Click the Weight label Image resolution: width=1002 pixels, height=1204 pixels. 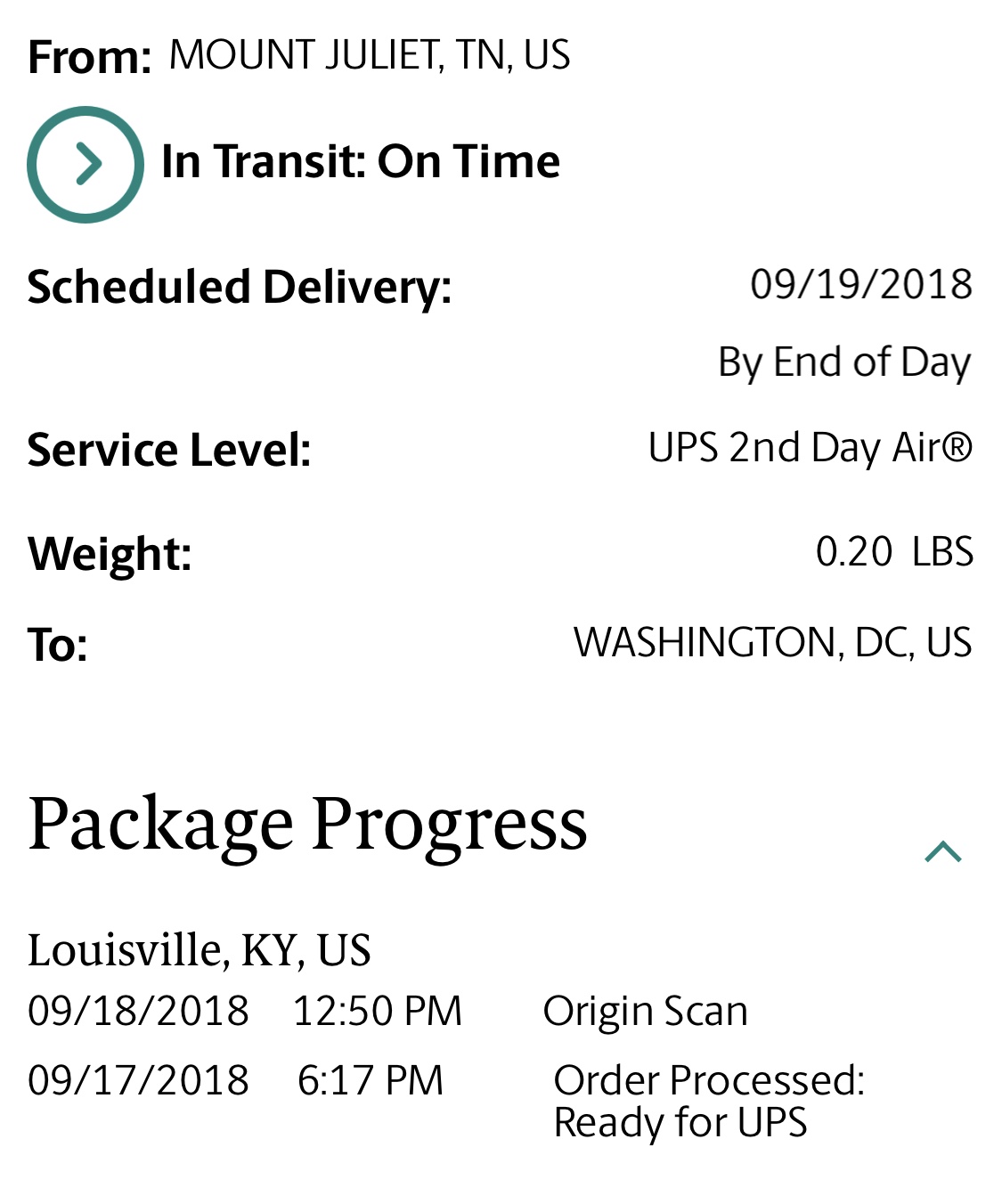[x=110, y=554]
